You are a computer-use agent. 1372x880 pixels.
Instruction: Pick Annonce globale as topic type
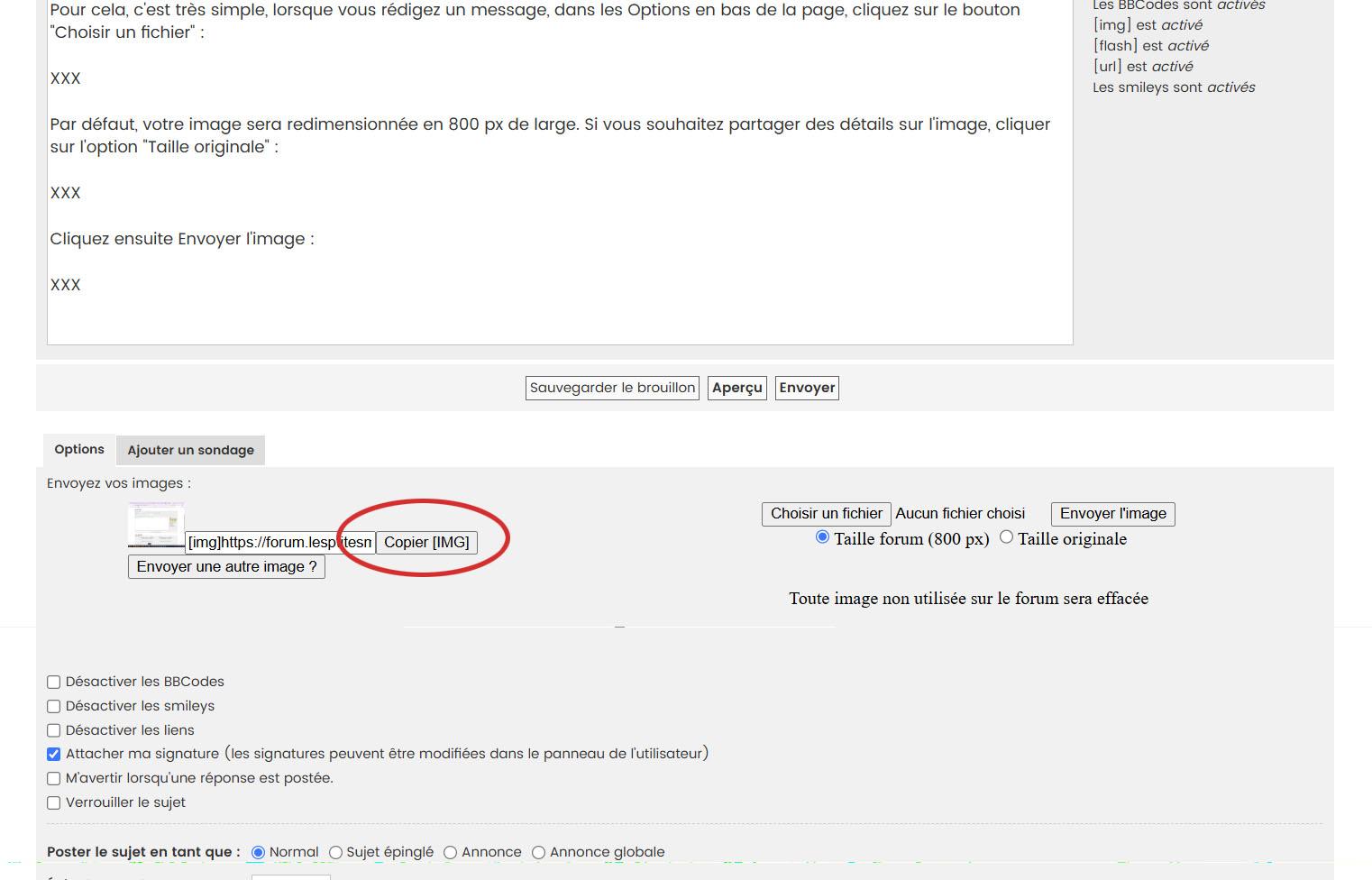[x=538, y=852]
